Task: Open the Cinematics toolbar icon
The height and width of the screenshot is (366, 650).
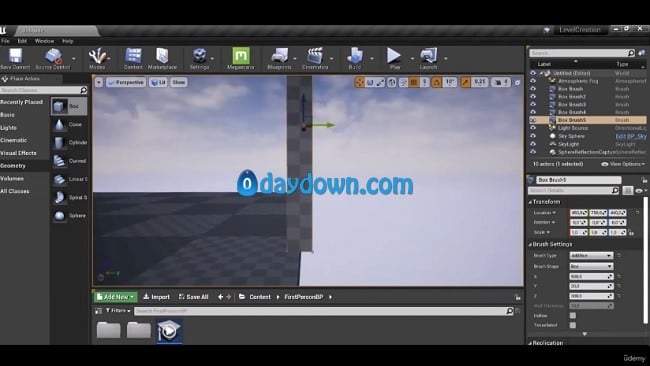Action: pos(315,56)
